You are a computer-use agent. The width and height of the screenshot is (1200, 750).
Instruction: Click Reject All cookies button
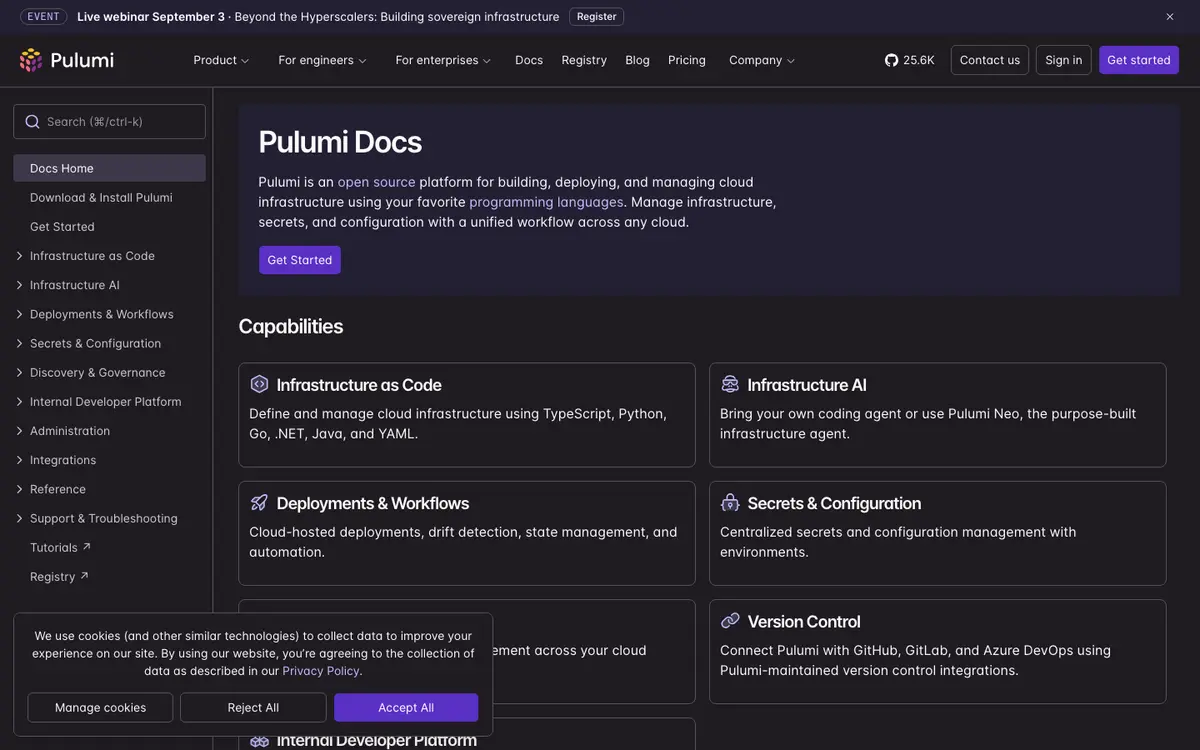(253, 708)
